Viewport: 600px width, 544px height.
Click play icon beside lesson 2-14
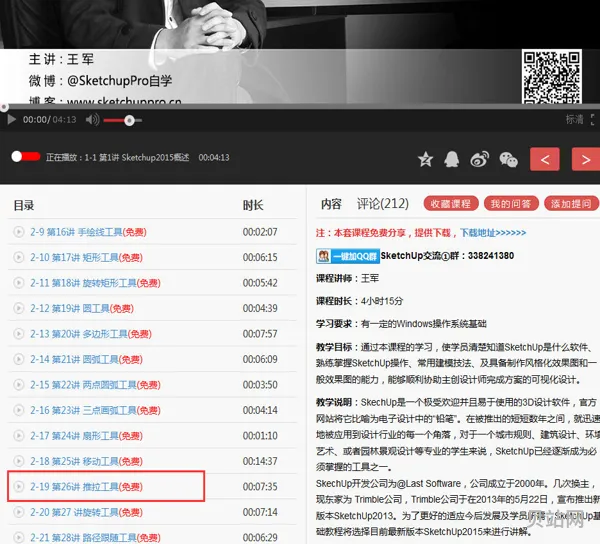pos(18,359)
